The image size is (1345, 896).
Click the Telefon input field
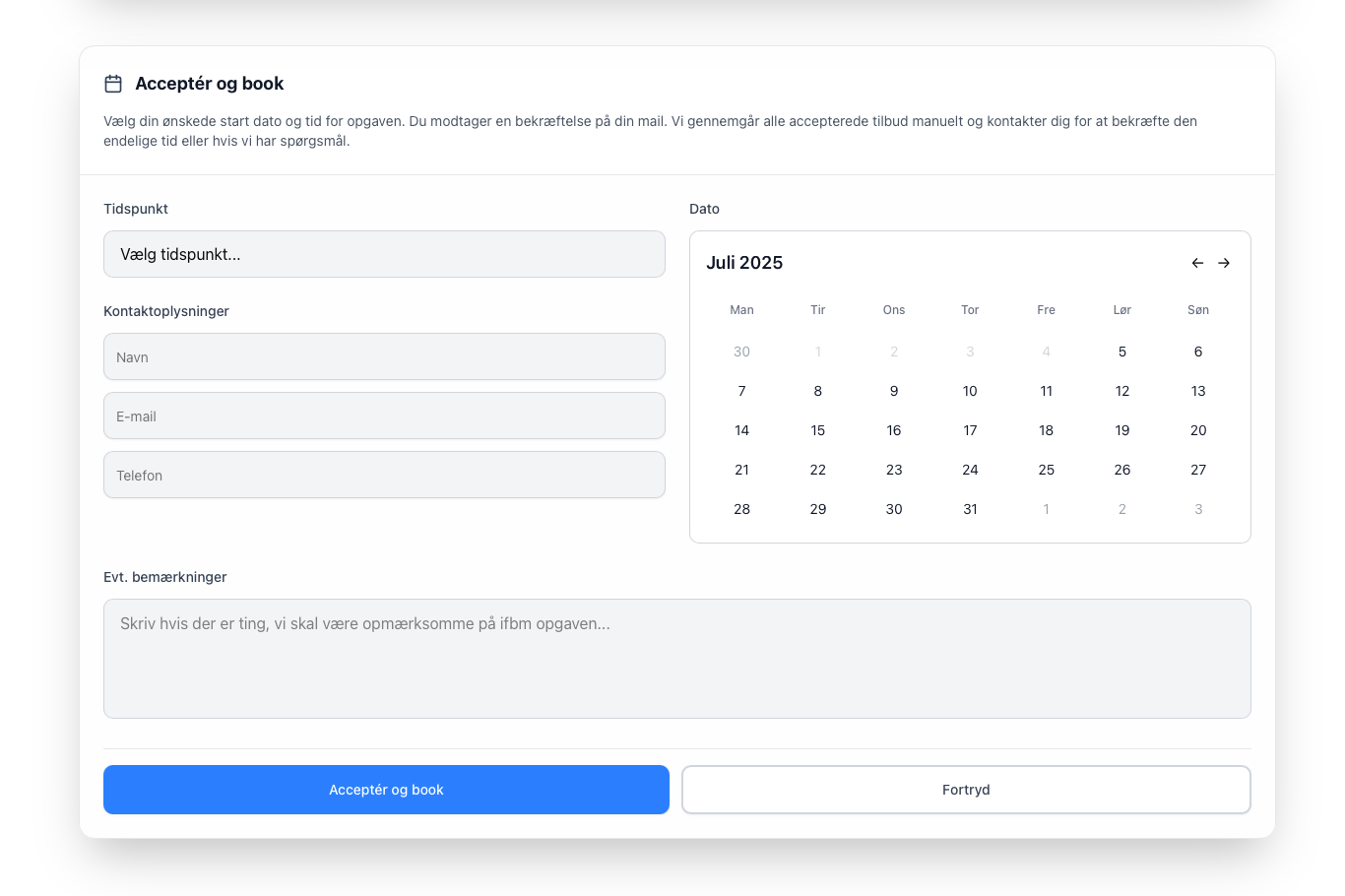[x=384, y=475]
